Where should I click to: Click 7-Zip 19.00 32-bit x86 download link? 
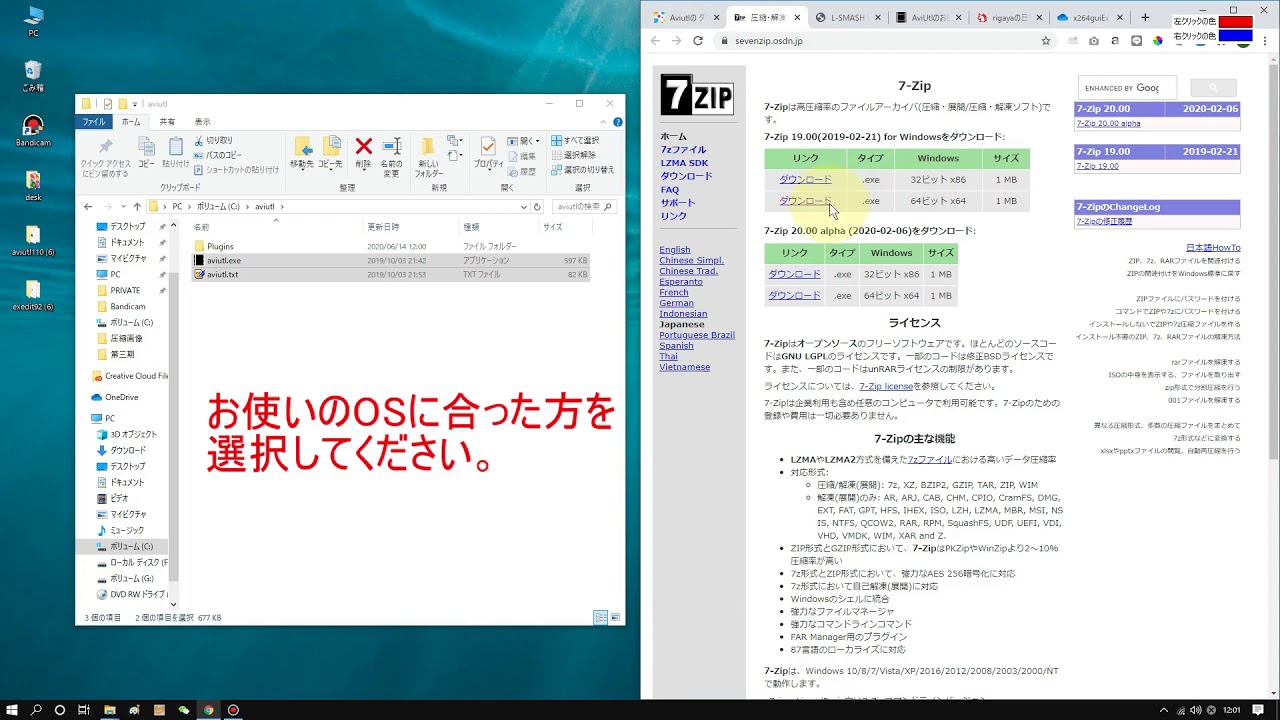click(805, 180)
